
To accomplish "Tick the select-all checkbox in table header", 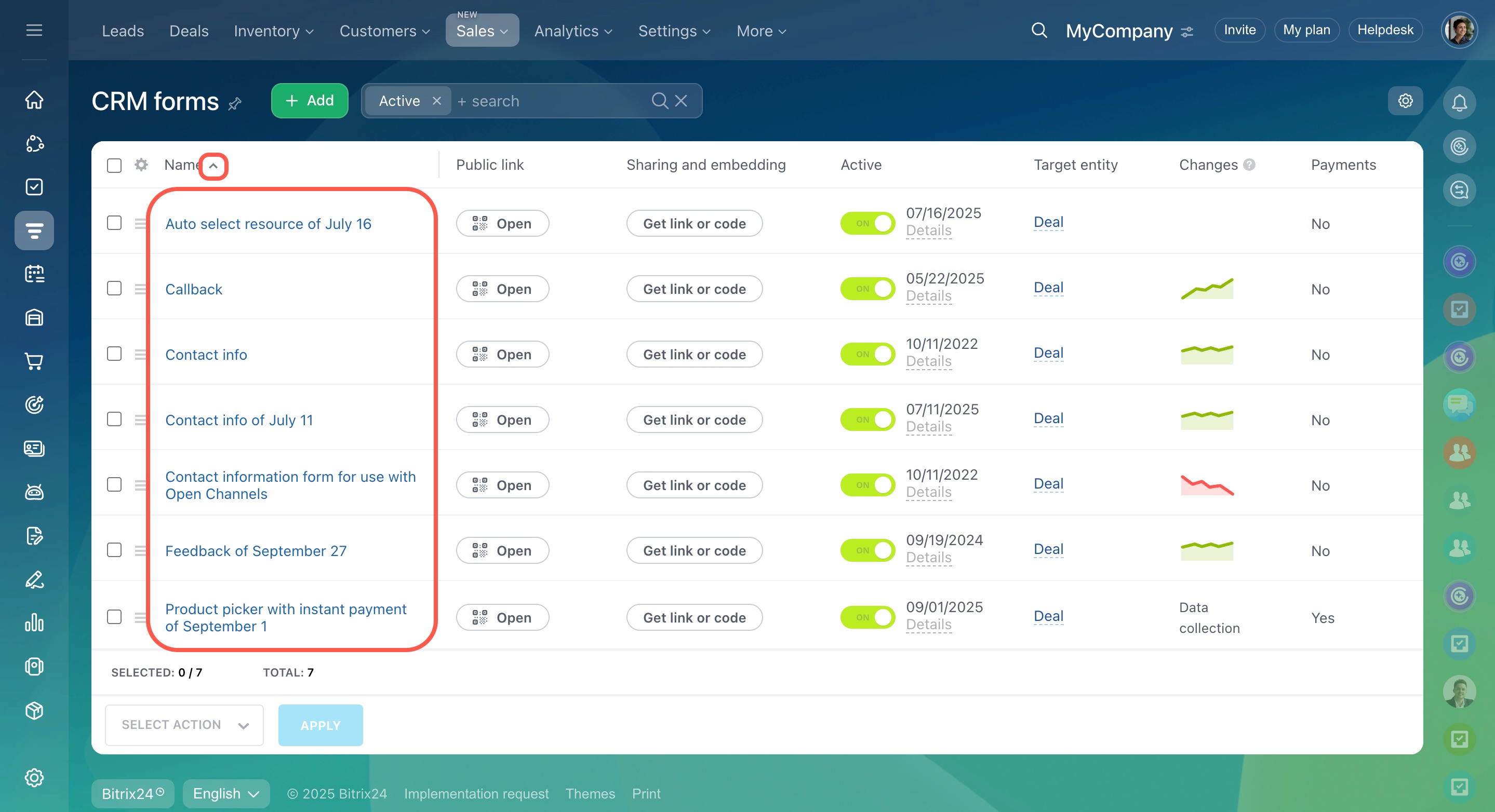I will click(114, 165).
